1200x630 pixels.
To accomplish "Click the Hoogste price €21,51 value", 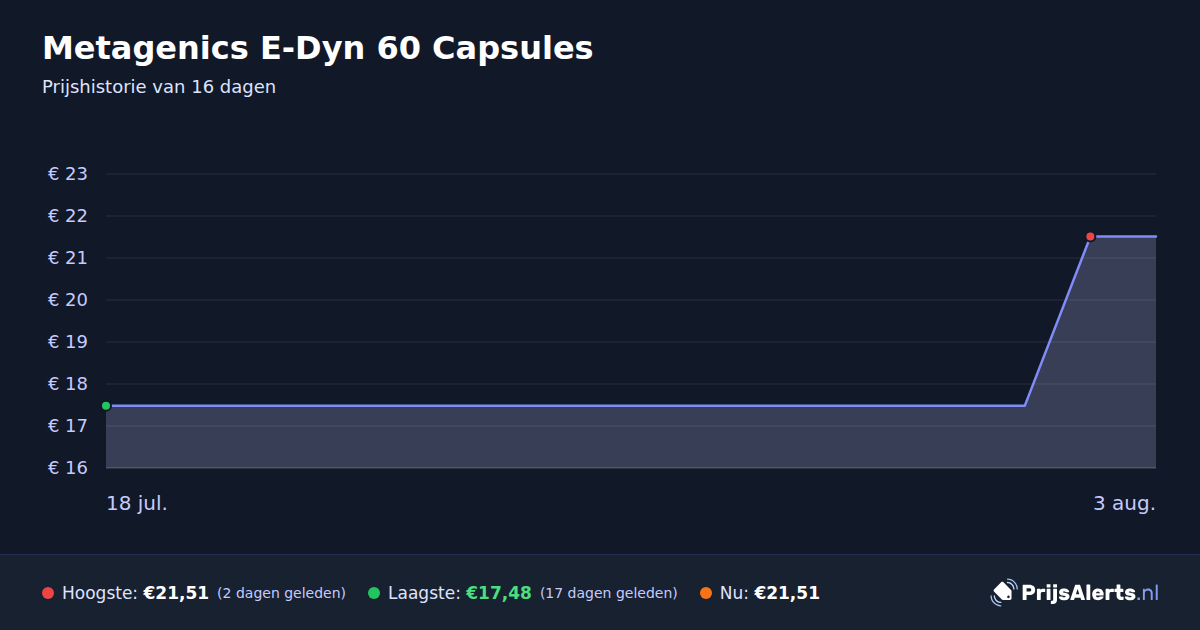I will tap(176, 593).
